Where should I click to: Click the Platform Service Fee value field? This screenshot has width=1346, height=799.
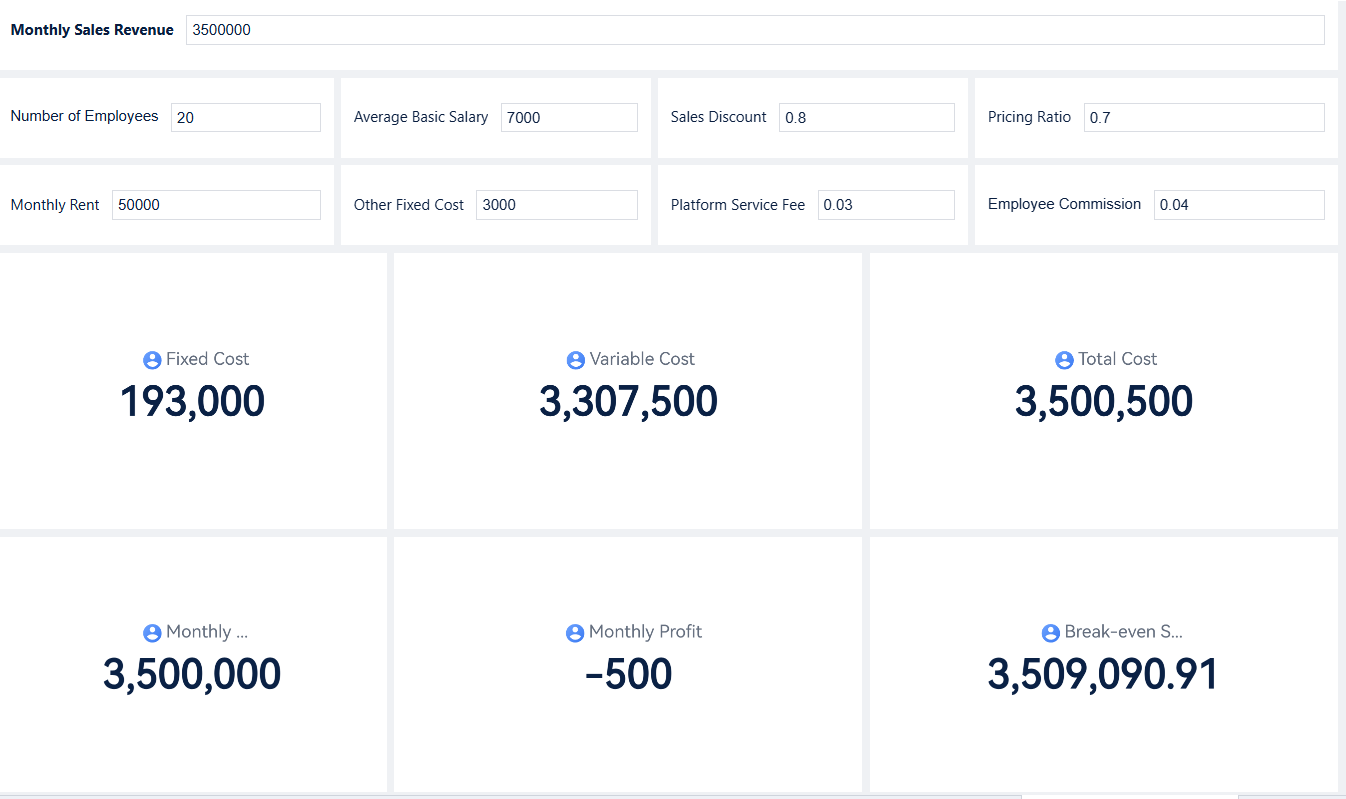click(886, 205)
